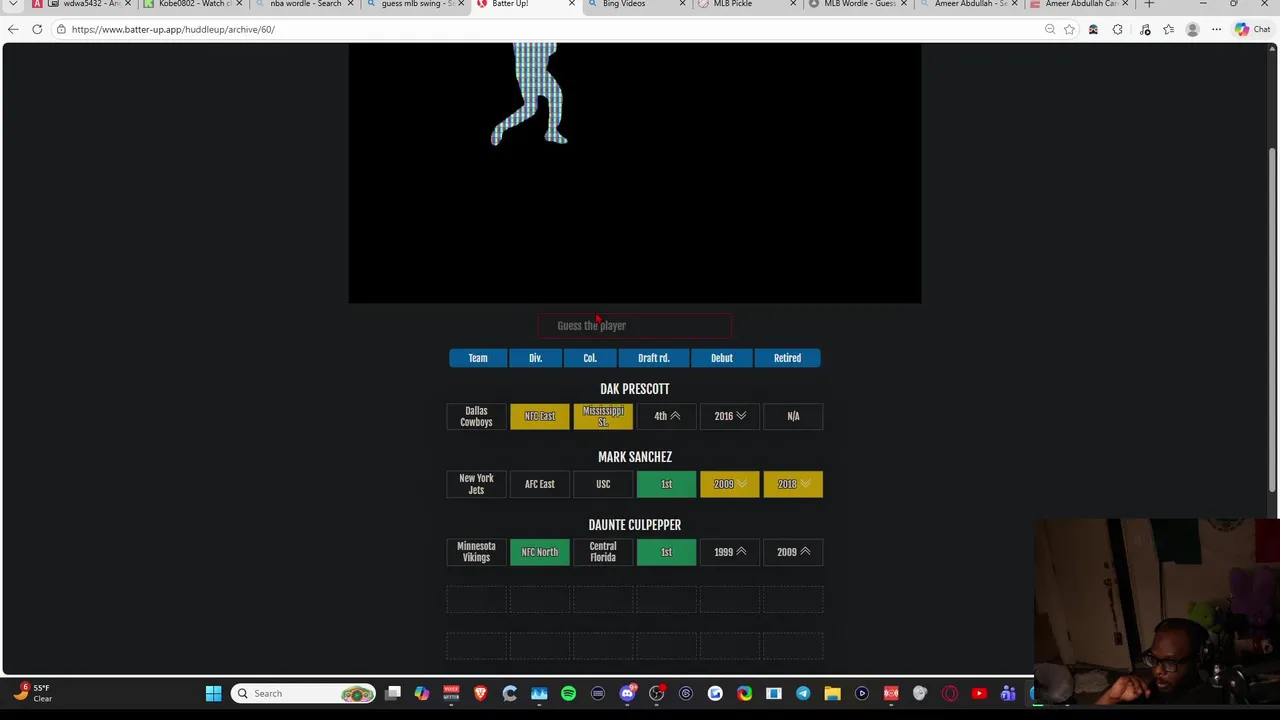
Task: Reload the page with the refresh icon
Action: (x=37, y=29)
